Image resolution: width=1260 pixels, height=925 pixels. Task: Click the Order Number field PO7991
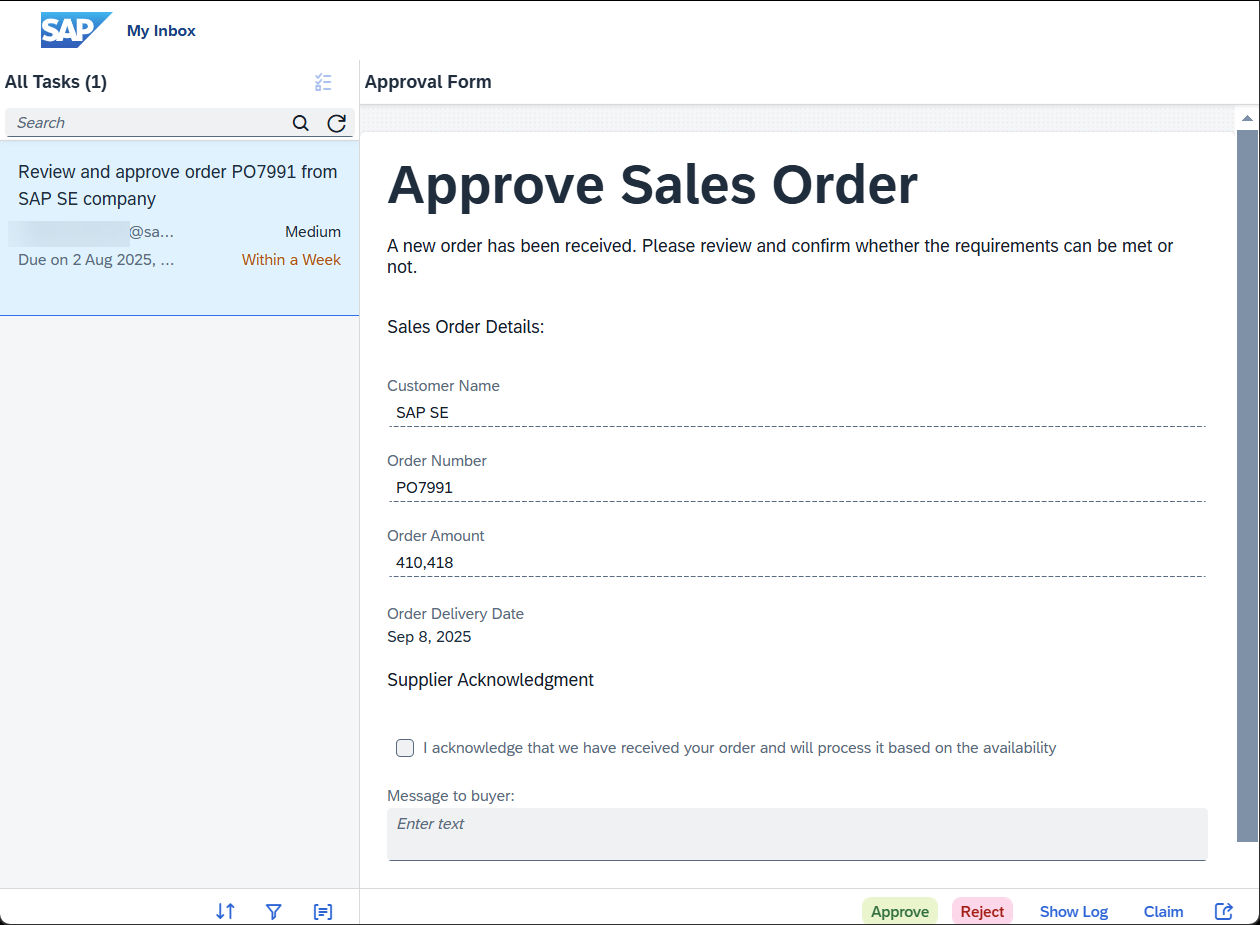(x=797, y=487)
